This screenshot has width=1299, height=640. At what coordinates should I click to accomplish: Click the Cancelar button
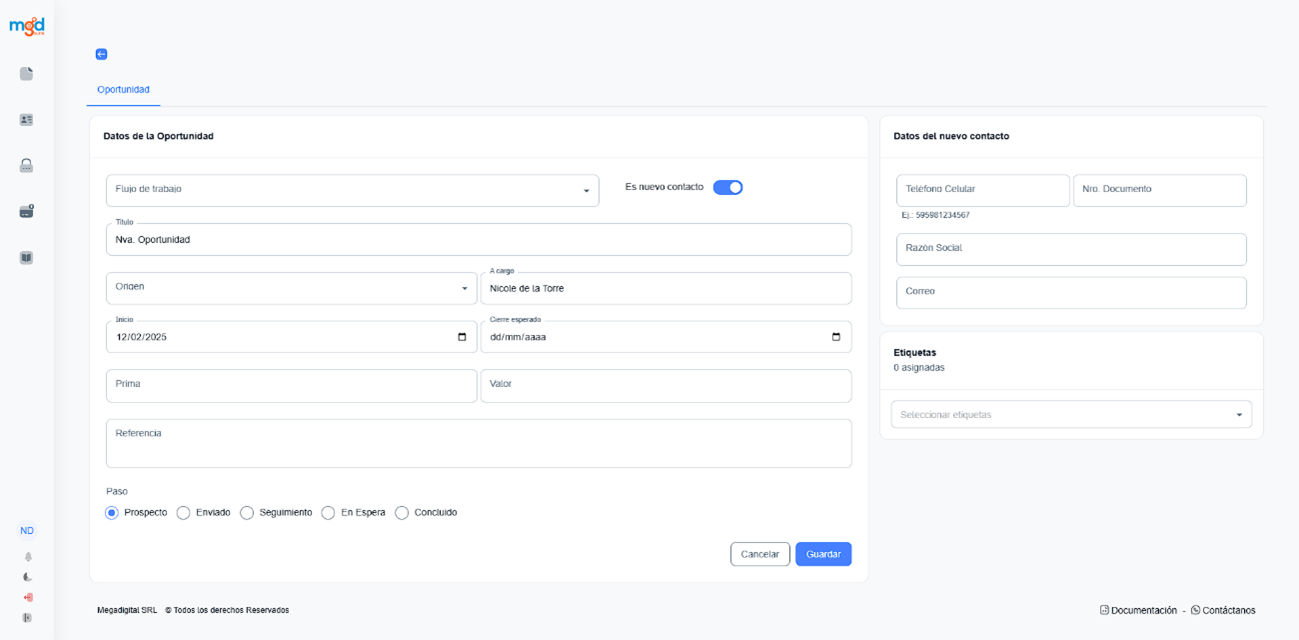[760, 554]
